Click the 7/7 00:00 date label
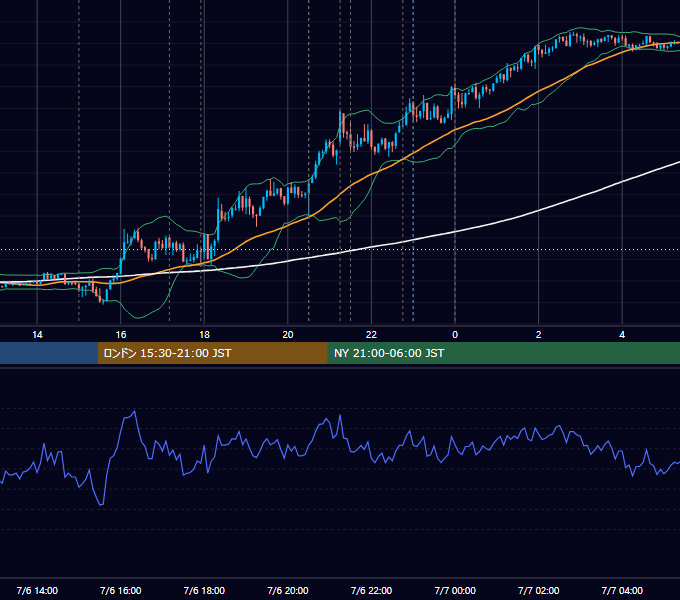680x600 pixels. click(x=455, y=590)
